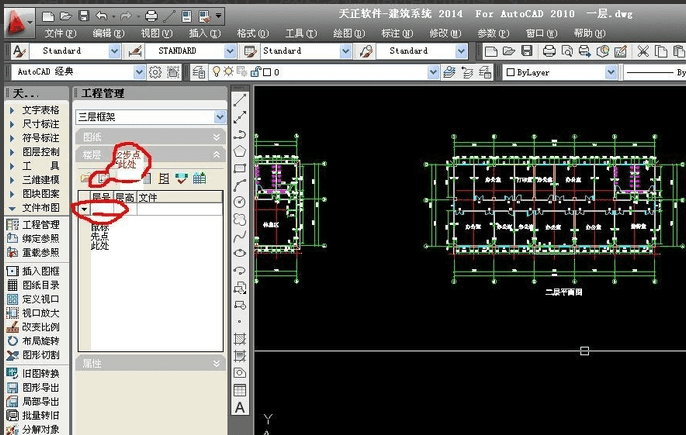Image resolution: width=686 pixels, height=435 pixels.
Task: Expand the ByLayer color dropdown
Action: point(611,72)
